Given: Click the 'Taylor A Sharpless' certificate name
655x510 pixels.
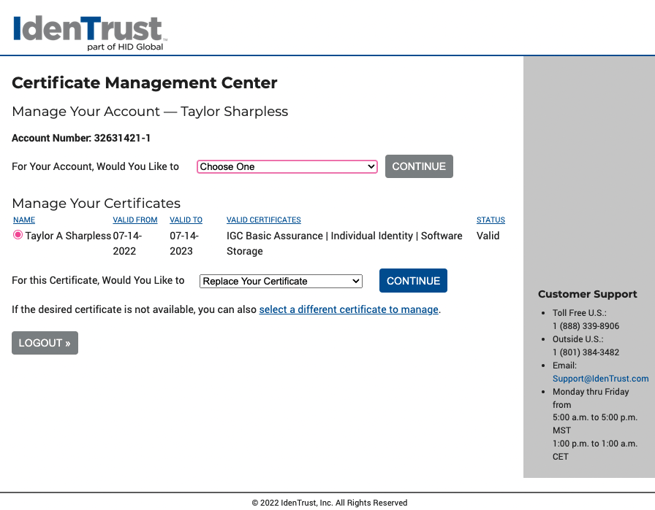Looking at the screenshot, I should [x=68, y=236].
